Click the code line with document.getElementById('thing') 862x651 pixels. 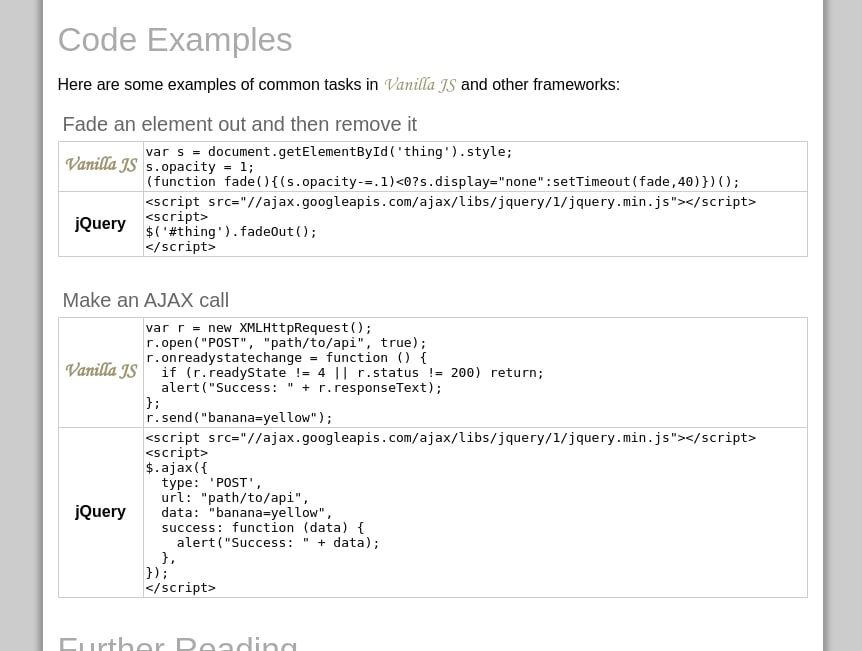(x=329, y=152)
